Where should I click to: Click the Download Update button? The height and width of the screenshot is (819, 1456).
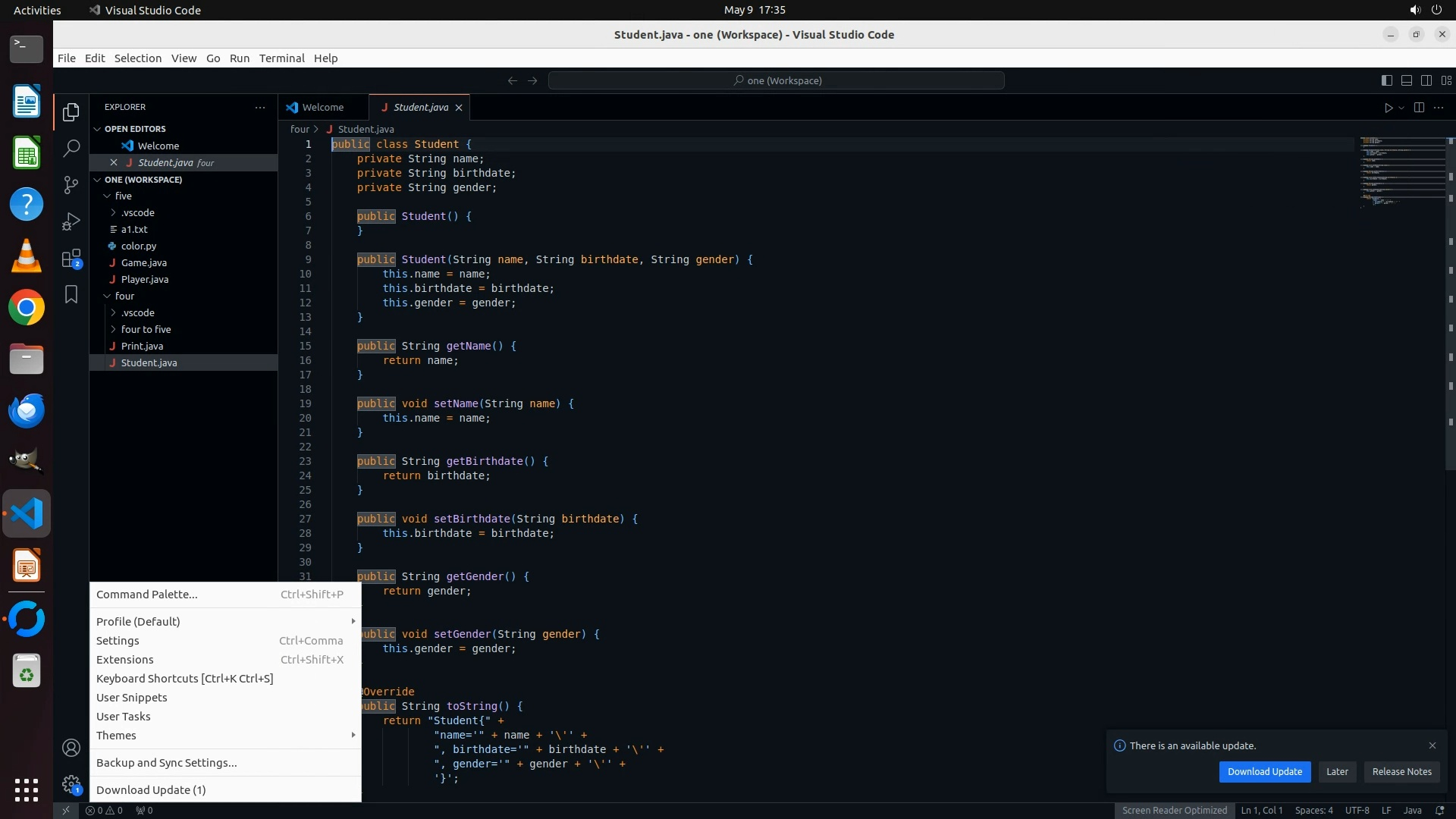coord(1264,772)
